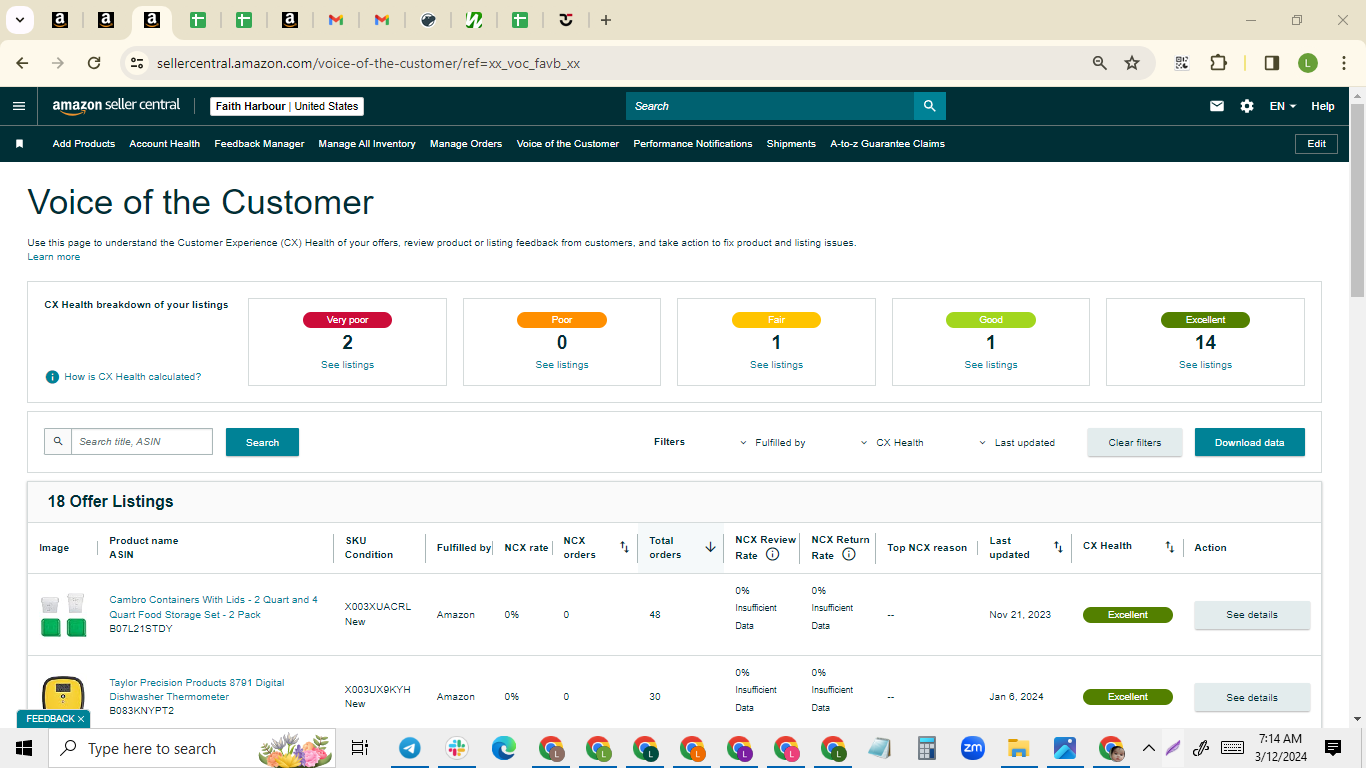Screen dimensions: 1366x768
Task: See details for Taylor Thermometer listing
Action: (1252, 697)
